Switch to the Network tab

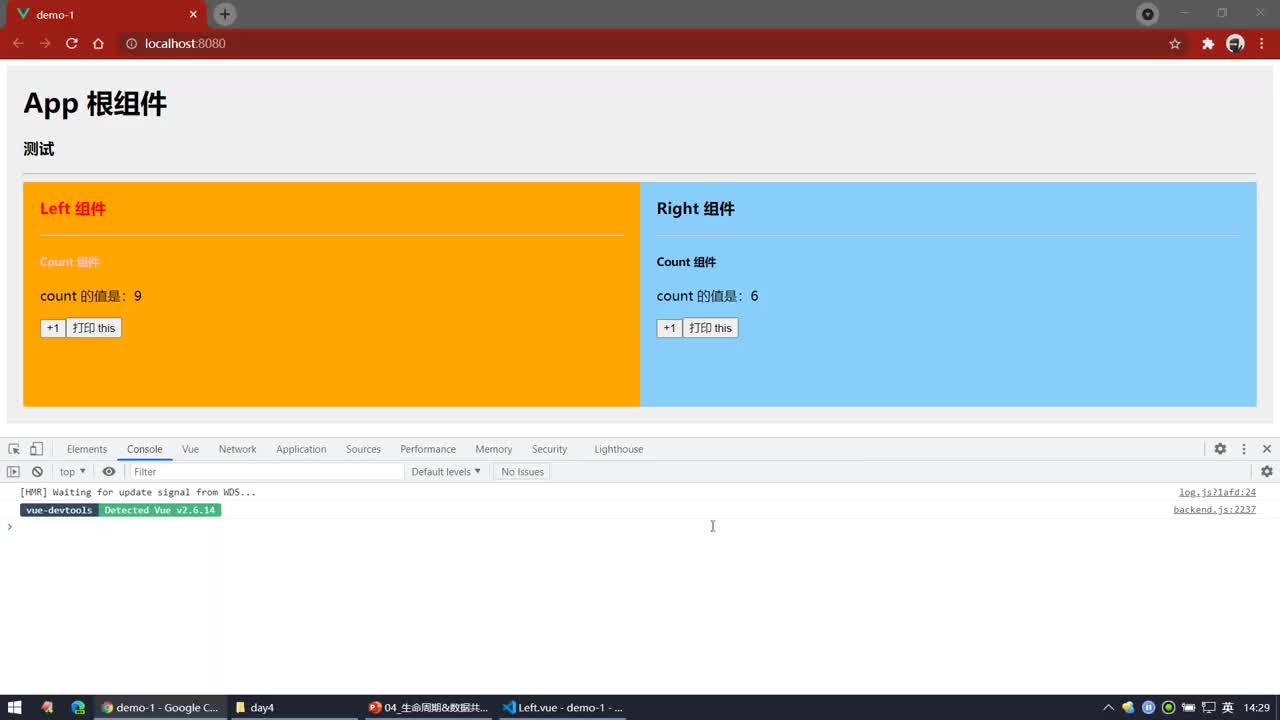[237, 449]
